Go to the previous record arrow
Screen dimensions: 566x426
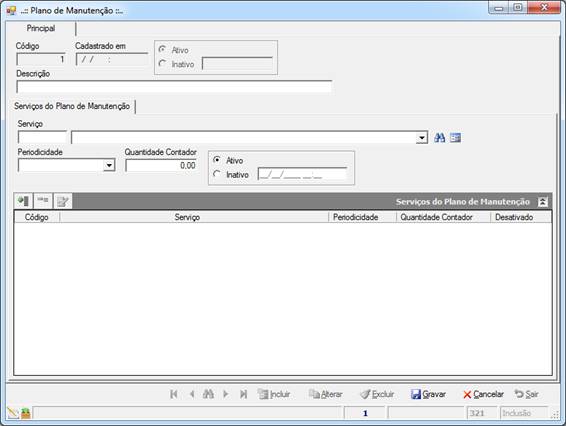pyautogui.click(x=192, y=394)
